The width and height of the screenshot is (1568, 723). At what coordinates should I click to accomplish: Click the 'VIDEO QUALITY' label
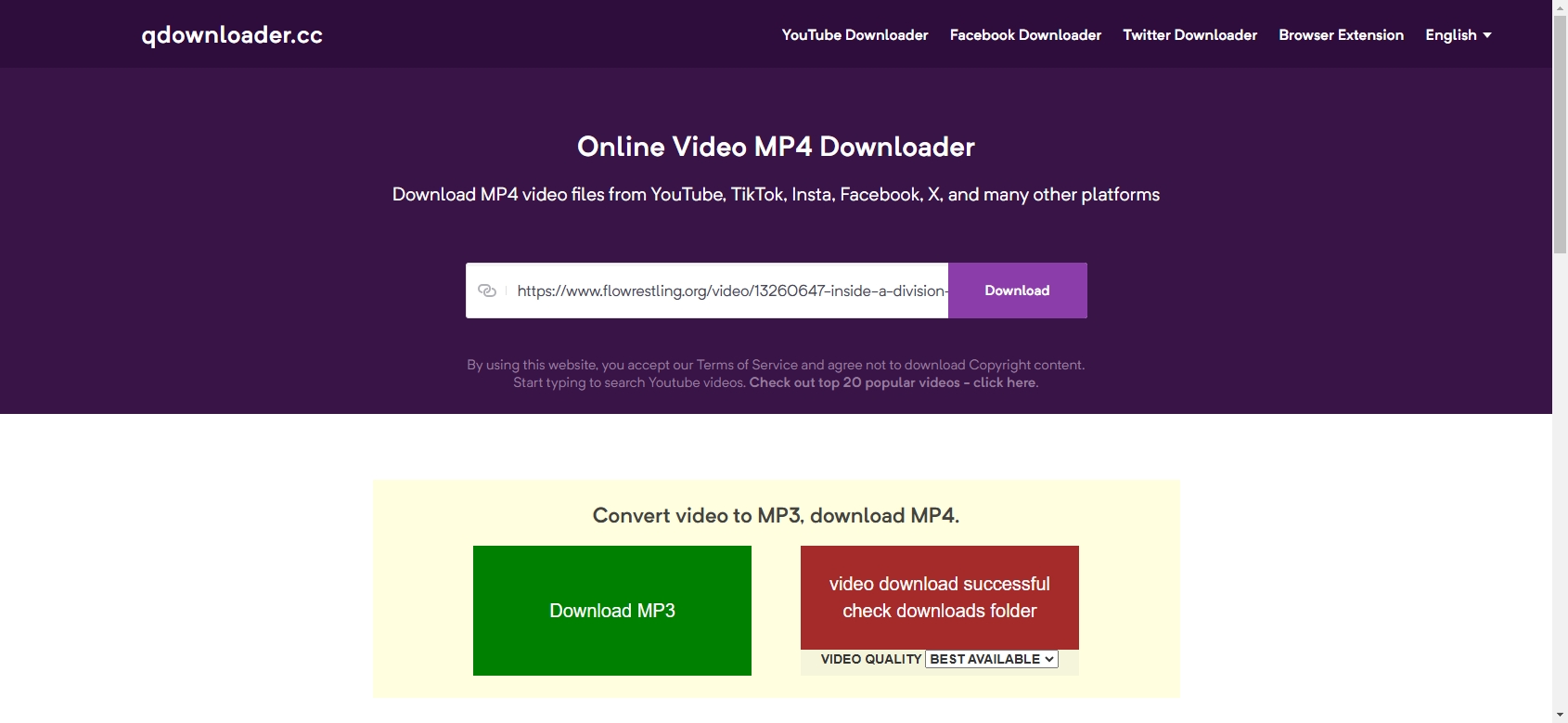pos(871,659)
